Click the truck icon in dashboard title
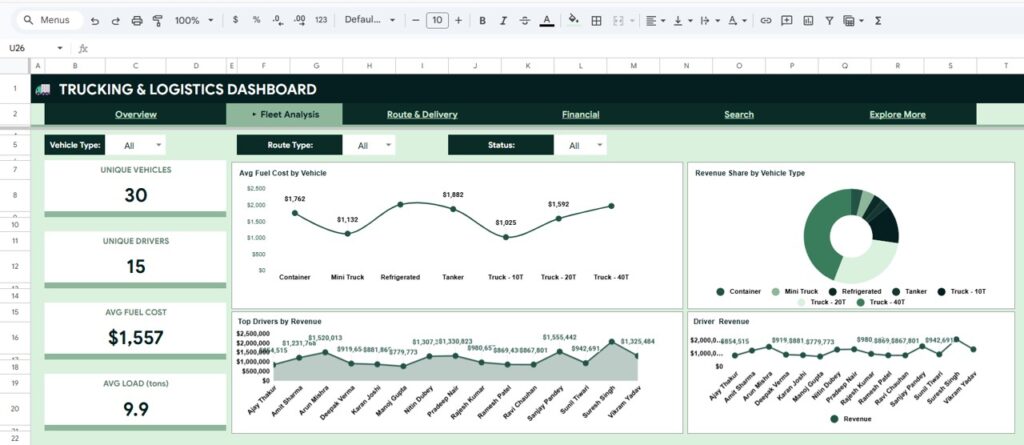The height and width of the screenshot is (445, 1024). tap(43, 90)
